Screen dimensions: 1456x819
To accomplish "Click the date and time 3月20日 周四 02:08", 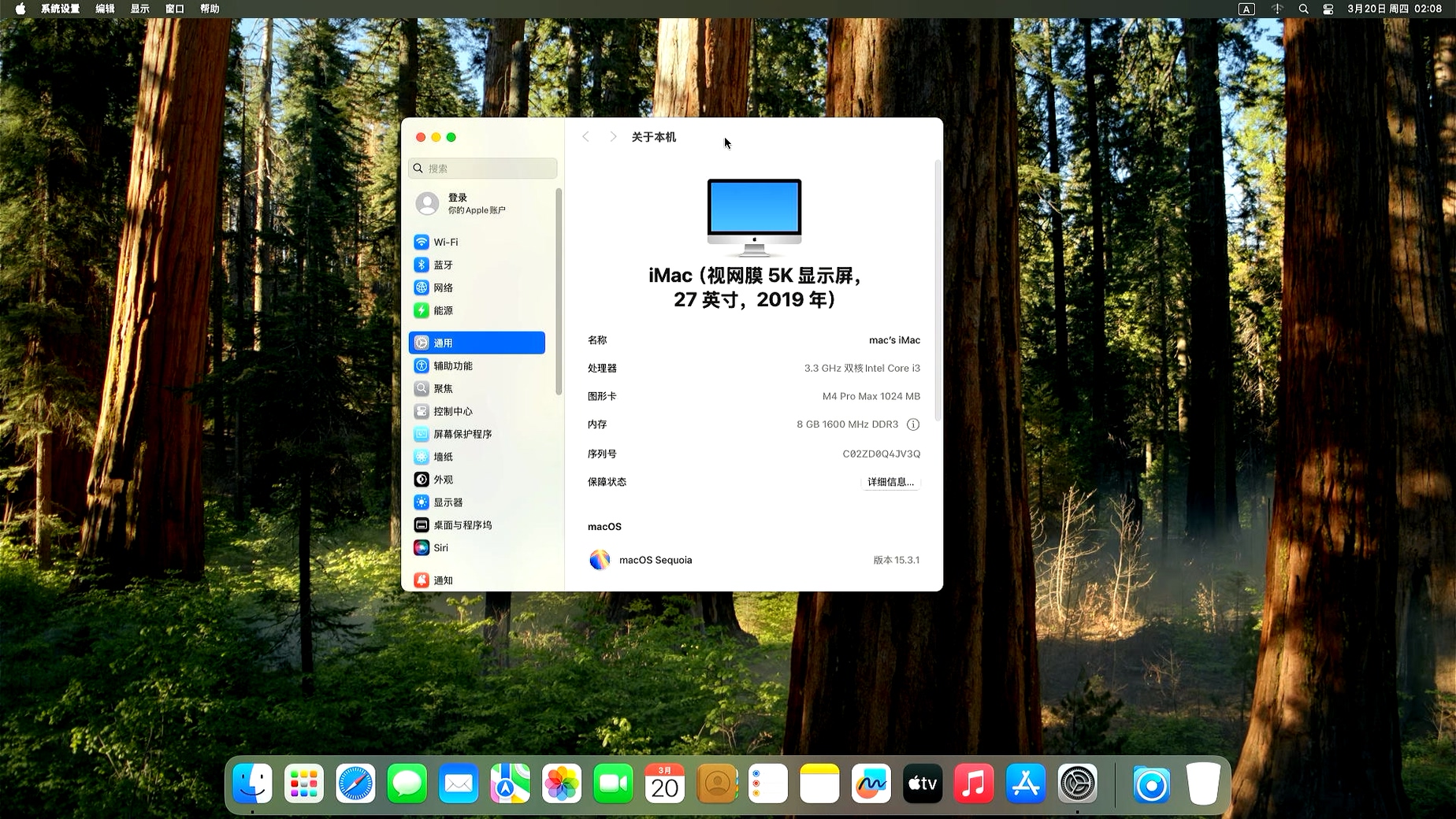I will (1395, 9).
